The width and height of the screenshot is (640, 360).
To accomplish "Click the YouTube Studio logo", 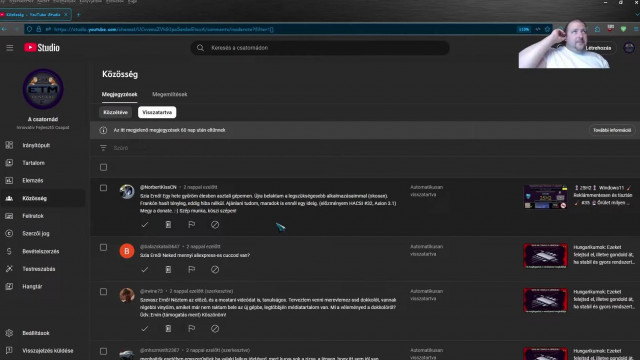I will pyautogui.click(x=42, y=48).
